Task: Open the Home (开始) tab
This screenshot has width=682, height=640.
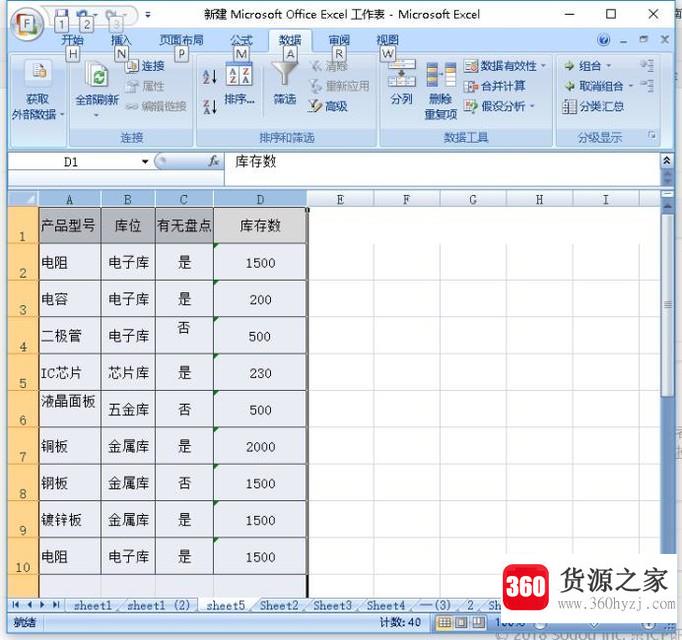Action: (x=72, y=40)
